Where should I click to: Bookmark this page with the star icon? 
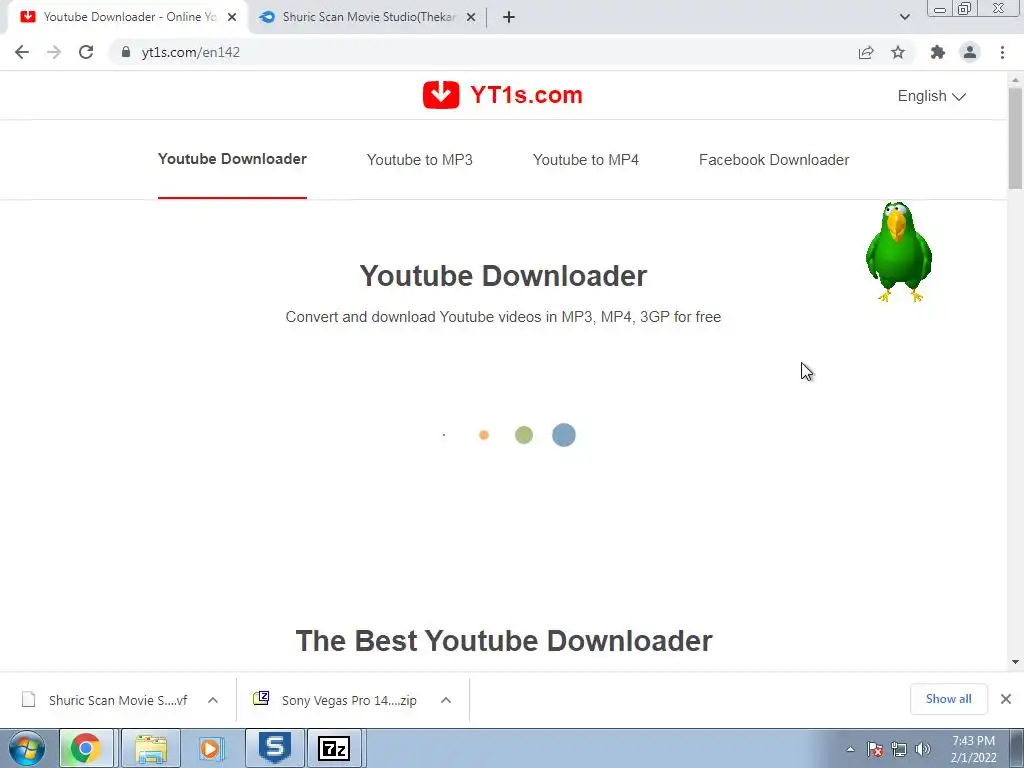click(898, 52)
